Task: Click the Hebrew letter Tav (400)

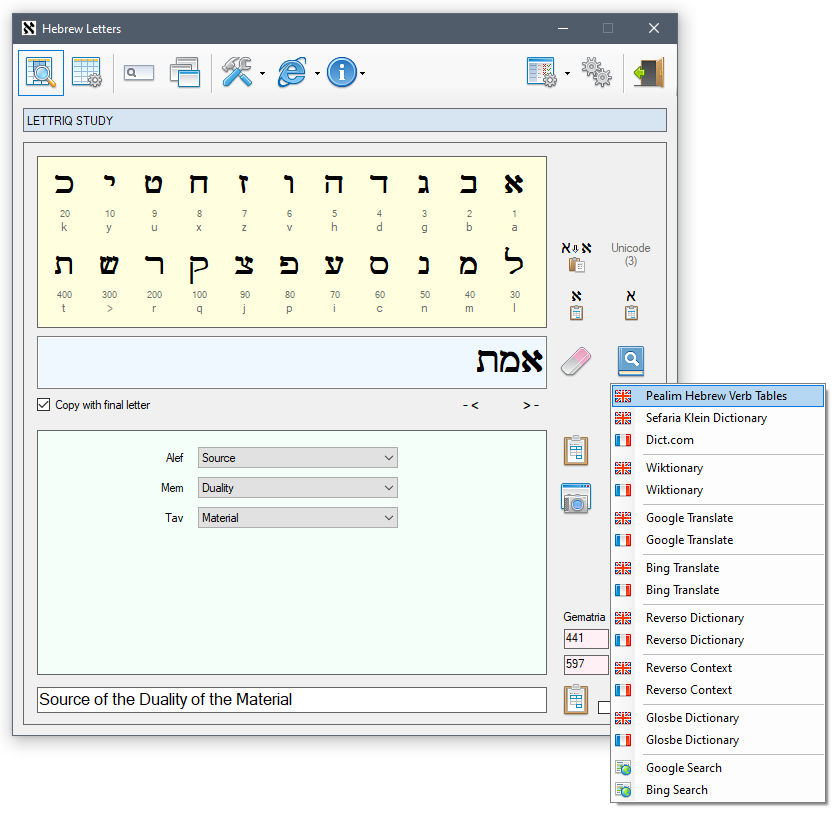Action: coord(64,265)
